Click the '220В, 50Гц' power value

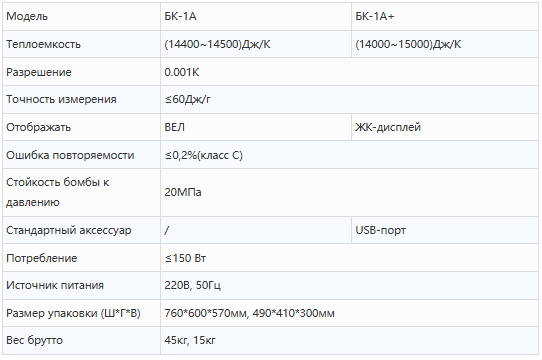tap(193, 285)
